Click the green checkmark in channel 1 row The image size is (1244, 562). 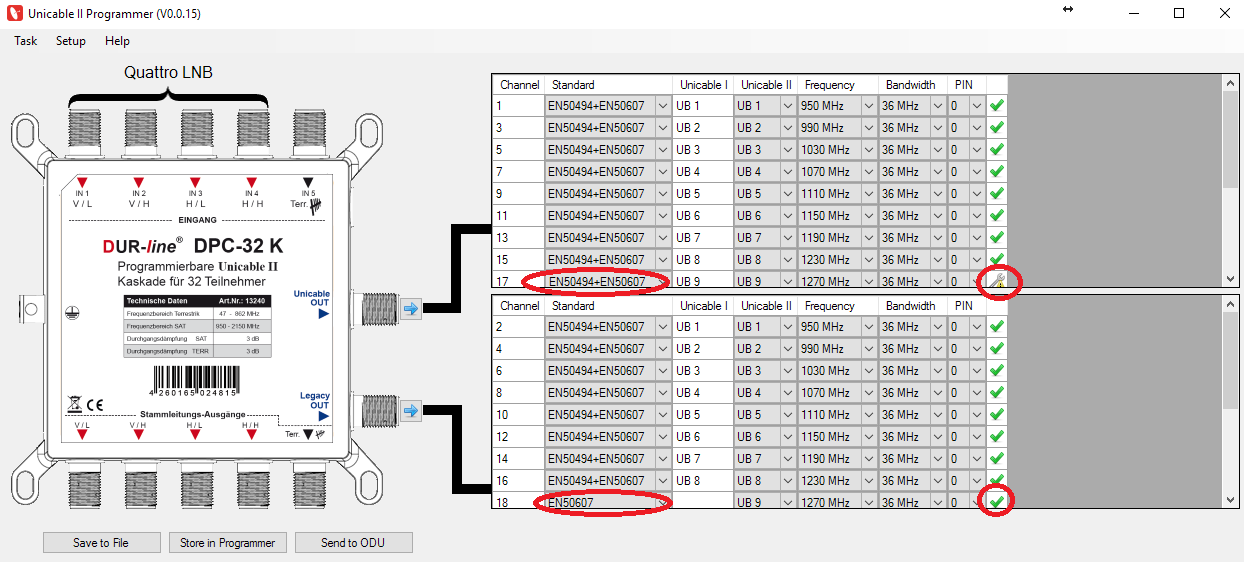(x=997, y=106)
